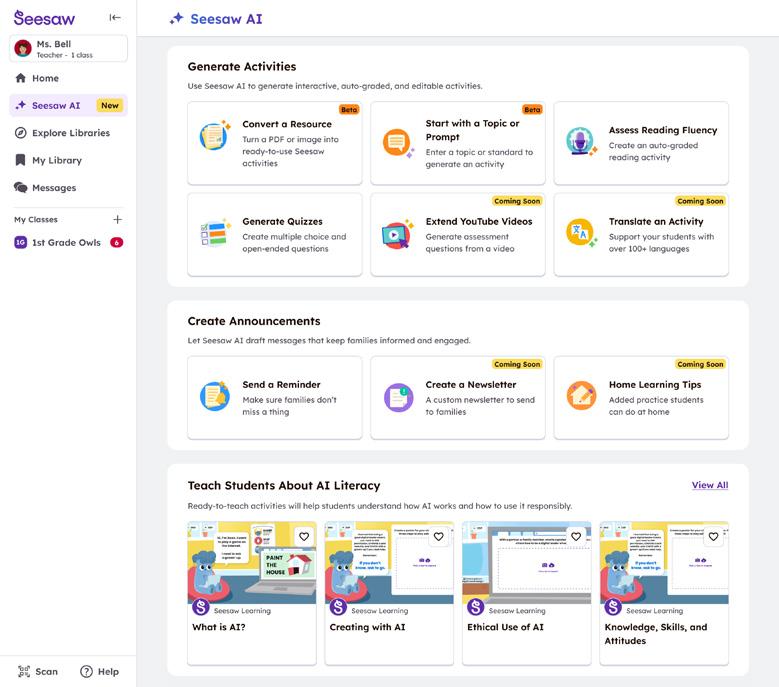Click the Send a Reminder bell icon
The image size is (779, 687).
tap(215, 396)
